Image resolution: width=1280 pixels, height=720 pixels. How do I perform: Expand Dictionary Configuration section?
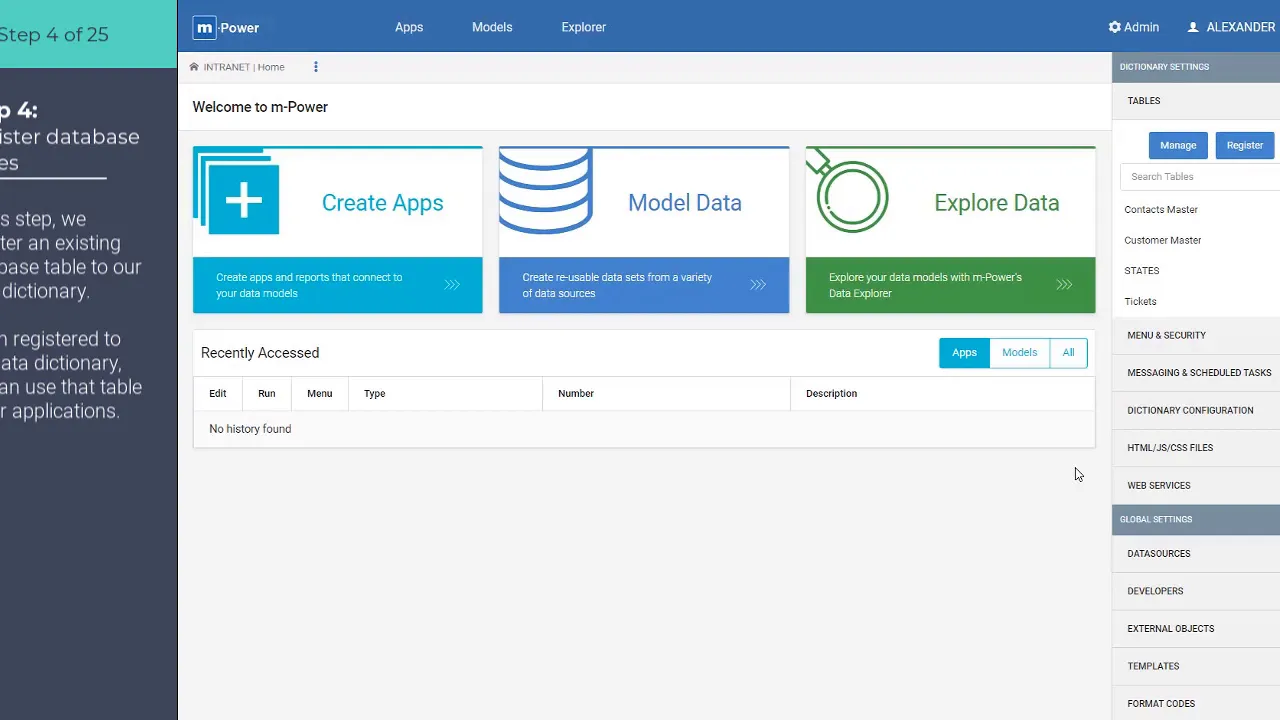point(1196,410)
